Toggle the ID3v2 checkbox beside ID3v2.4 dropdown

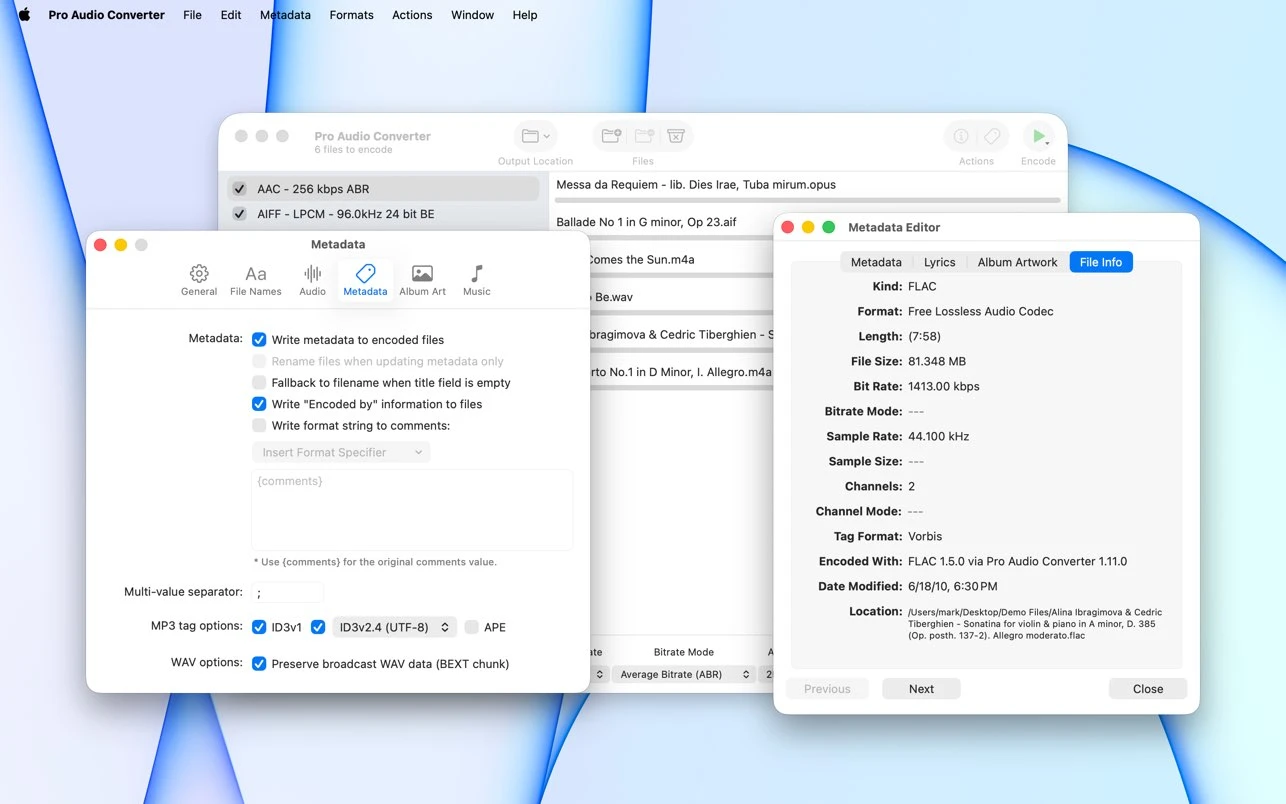click(318, 627)
